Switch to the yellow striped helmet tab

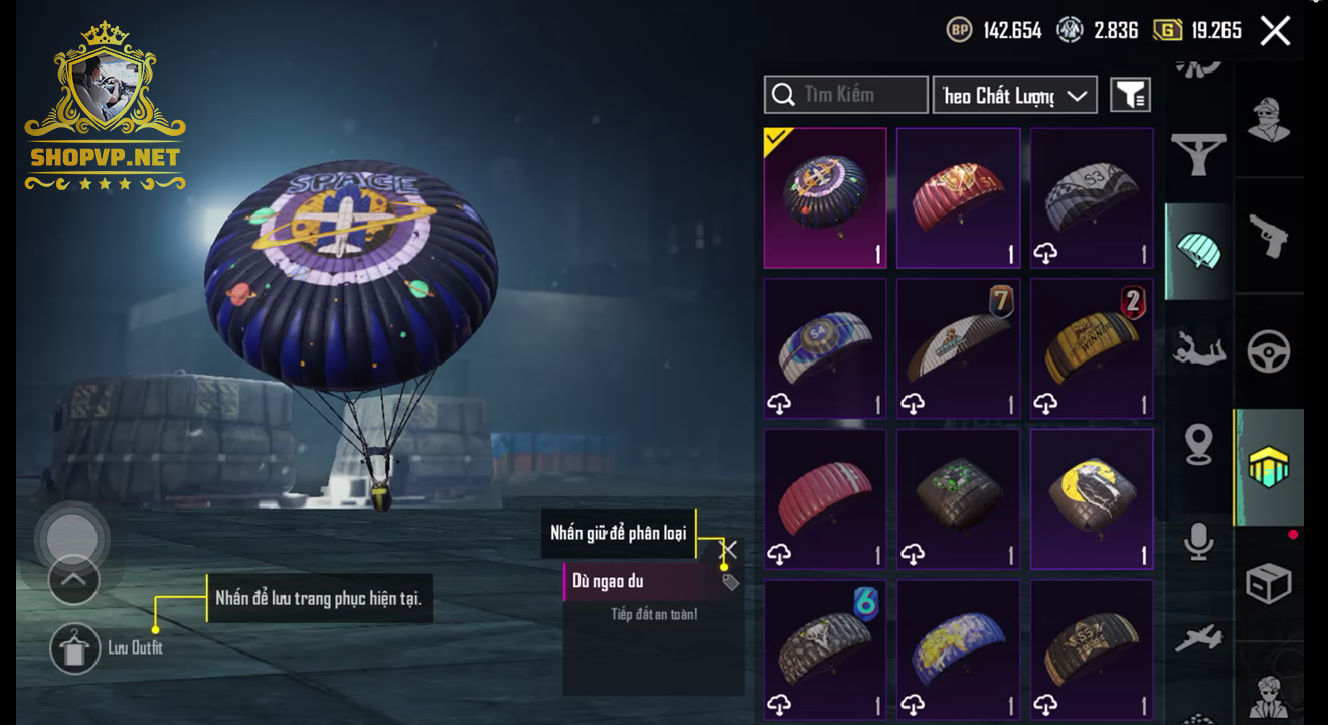(x=1268, y=467)
